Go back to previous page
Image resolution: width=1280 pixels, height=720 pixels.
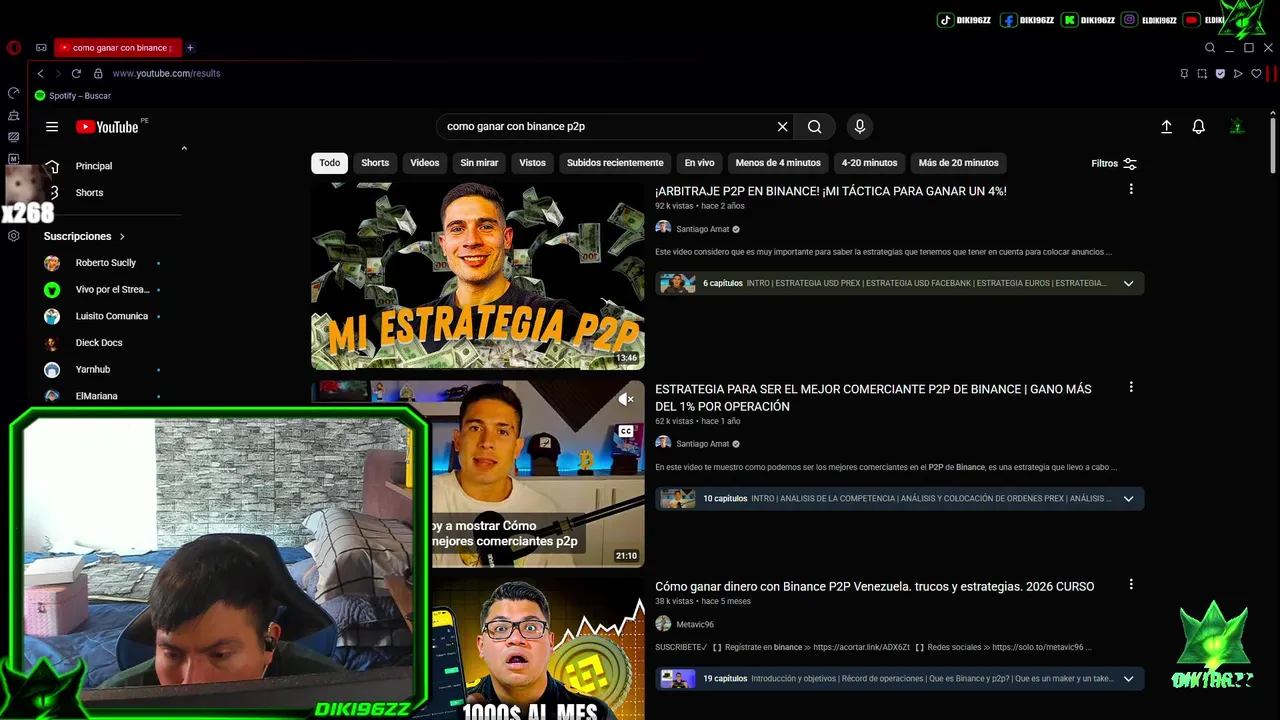click(x=41, y=73)
